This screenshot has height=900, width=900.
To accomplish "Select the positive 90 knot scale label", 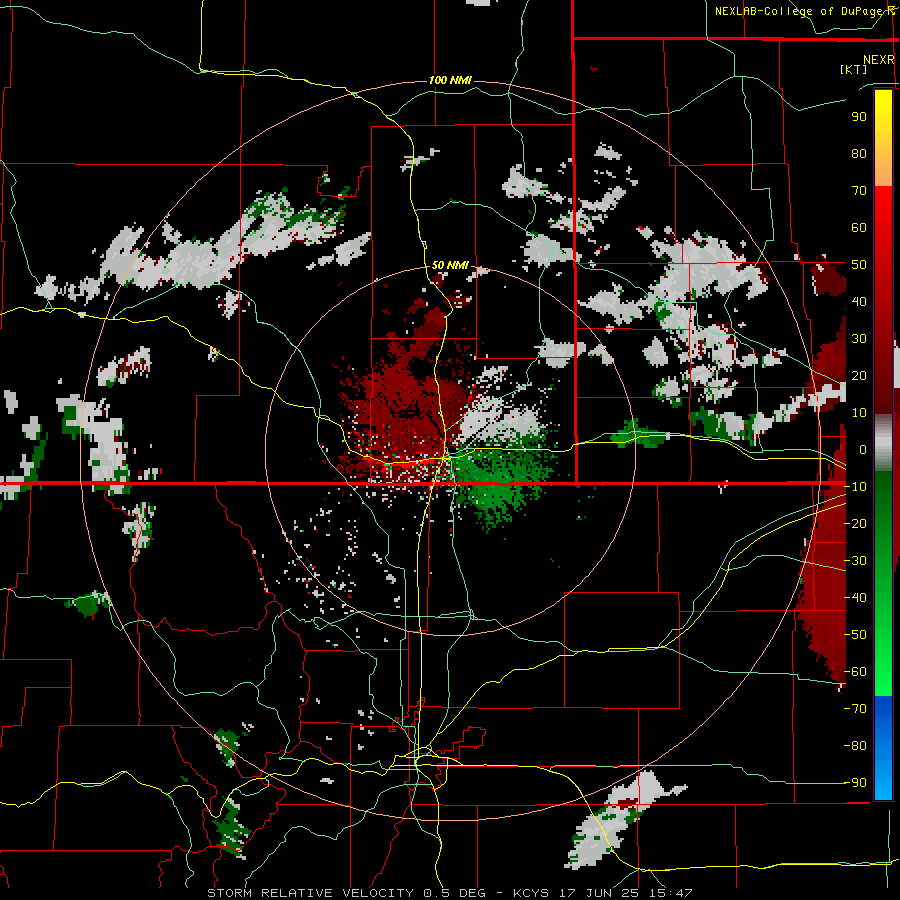I will pos(859,117).
